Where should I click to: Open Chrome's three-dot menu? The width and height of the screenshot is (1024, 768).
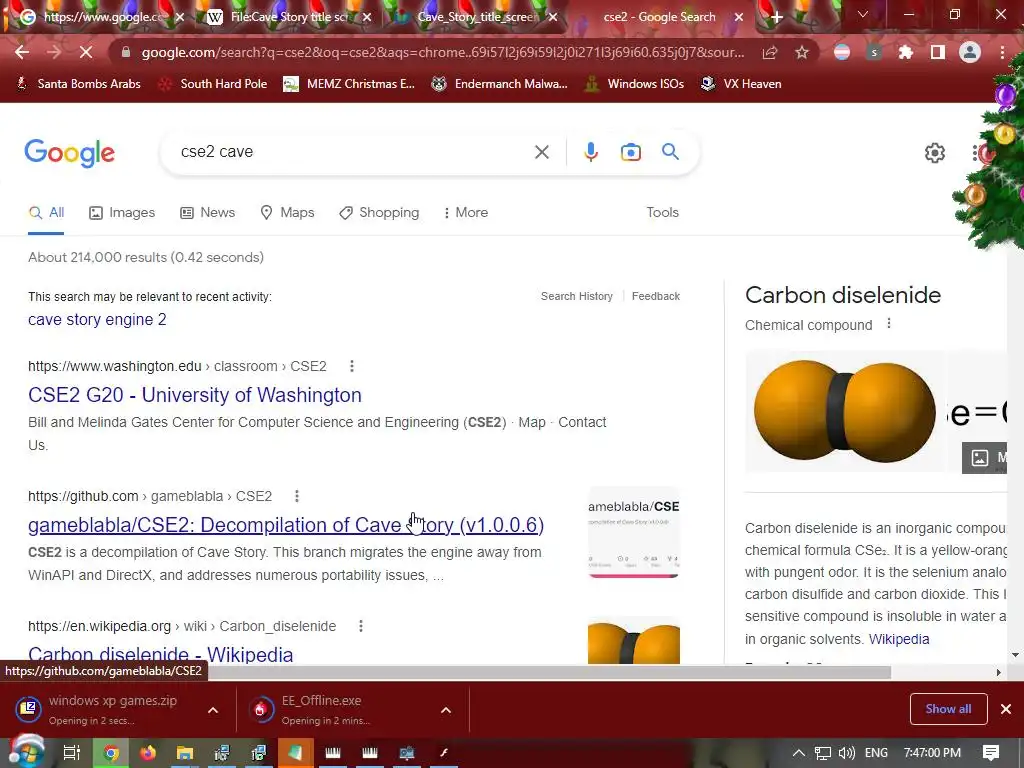[1002, 52]
